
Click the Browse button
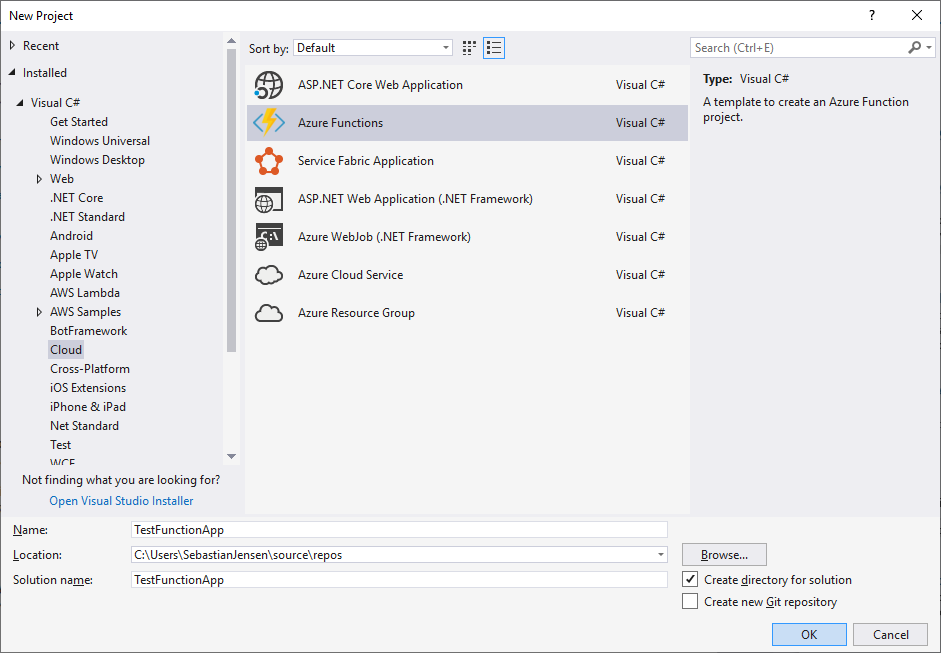coord(724,555)
